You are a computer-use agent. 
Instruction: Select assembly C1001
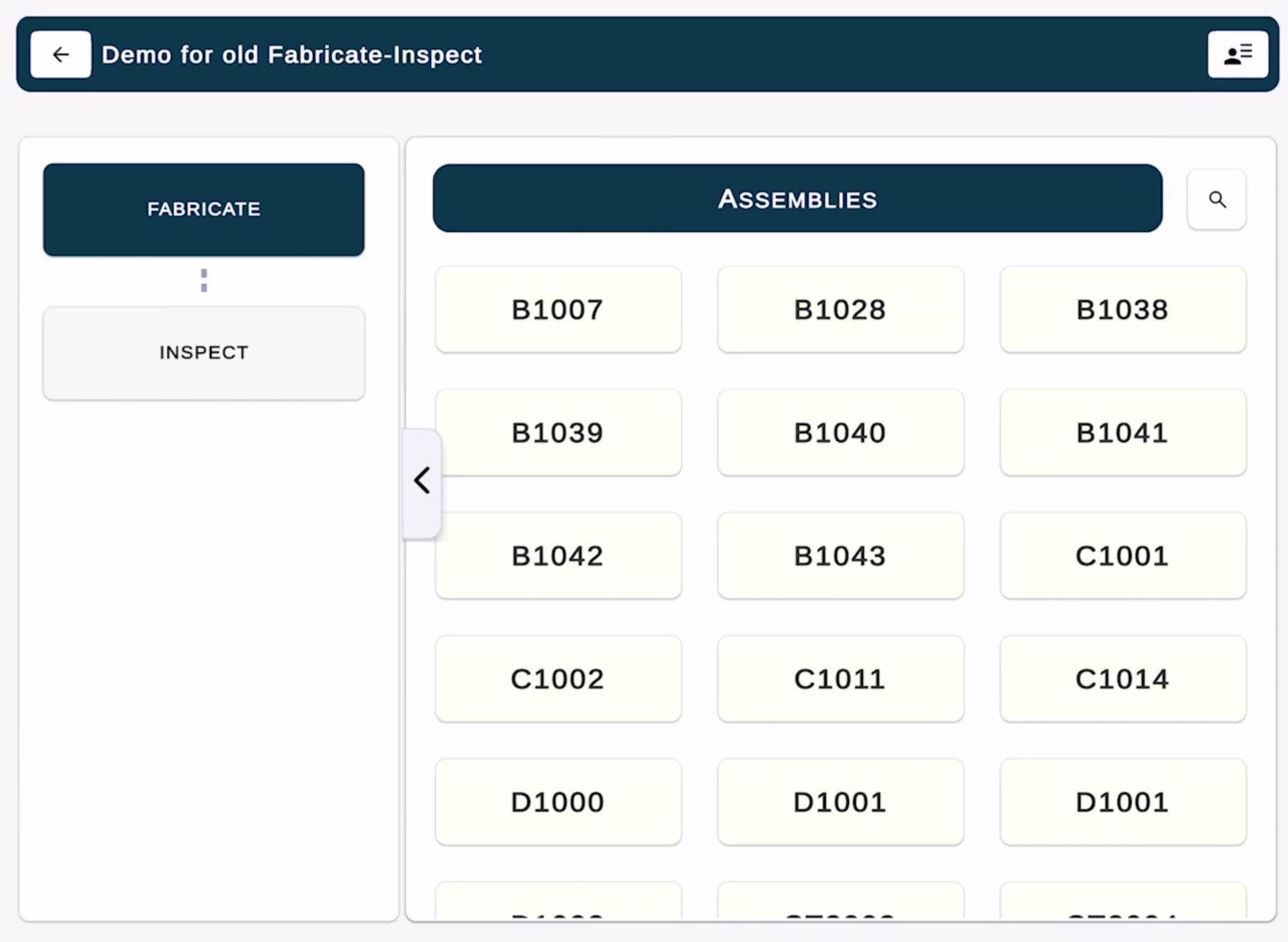(1122, 555)
